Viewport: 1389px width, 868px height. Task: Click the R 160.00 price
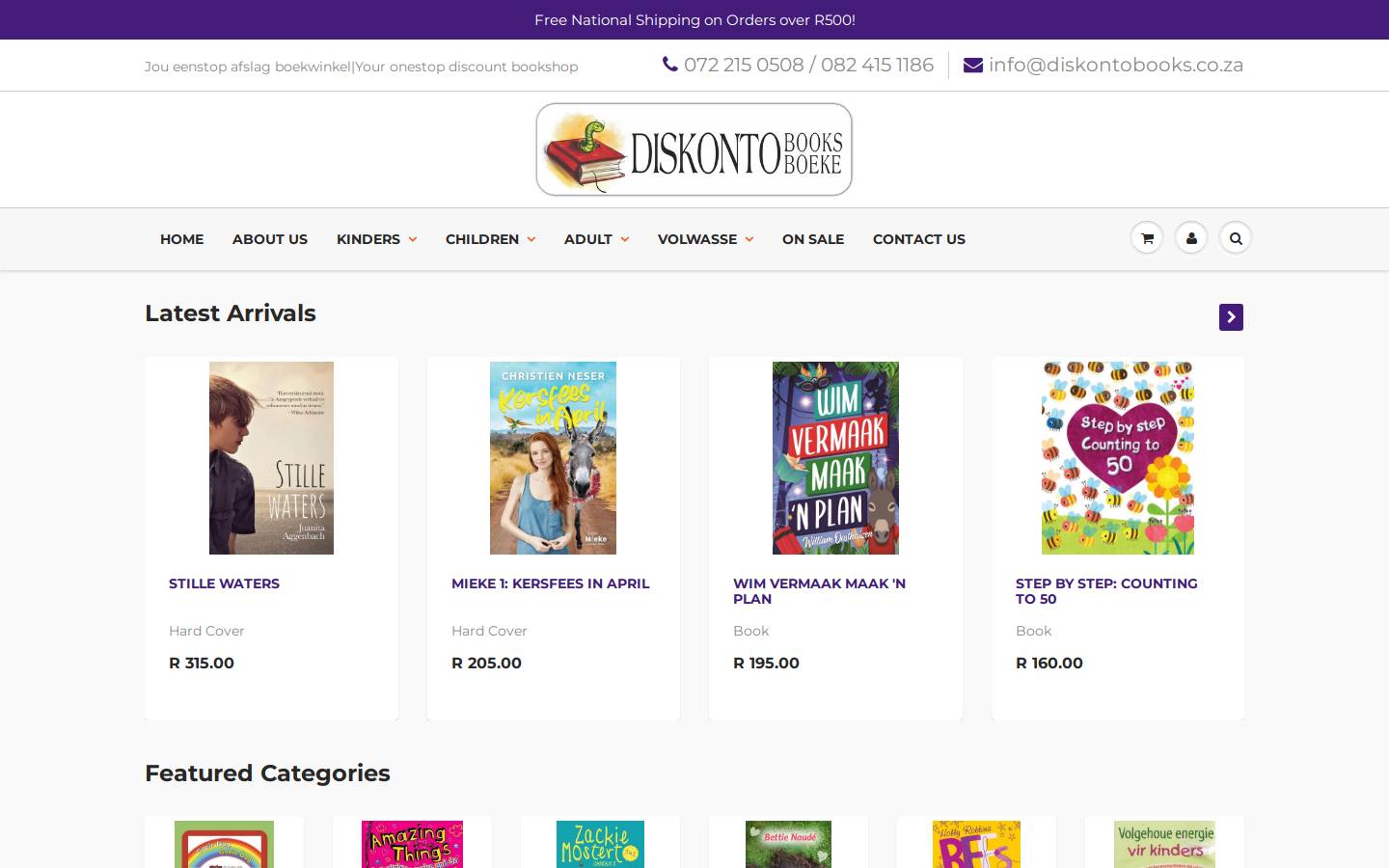click(x=1049, y=663)
